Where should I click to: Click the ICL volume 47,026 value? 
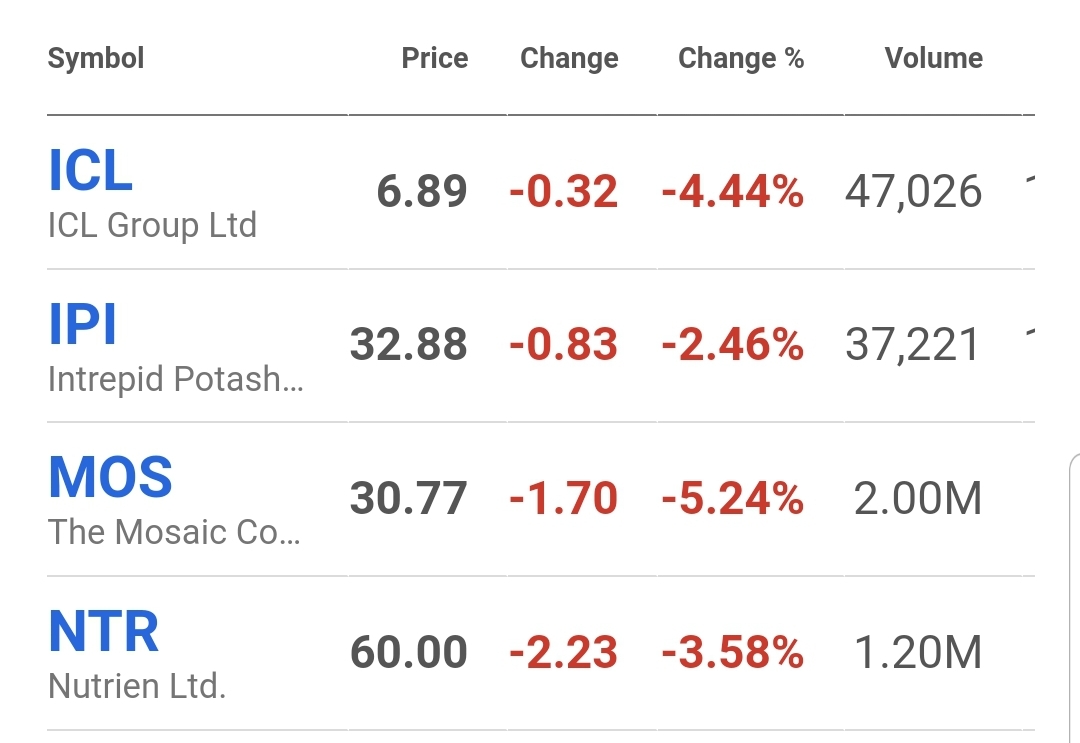click(913, 191)
